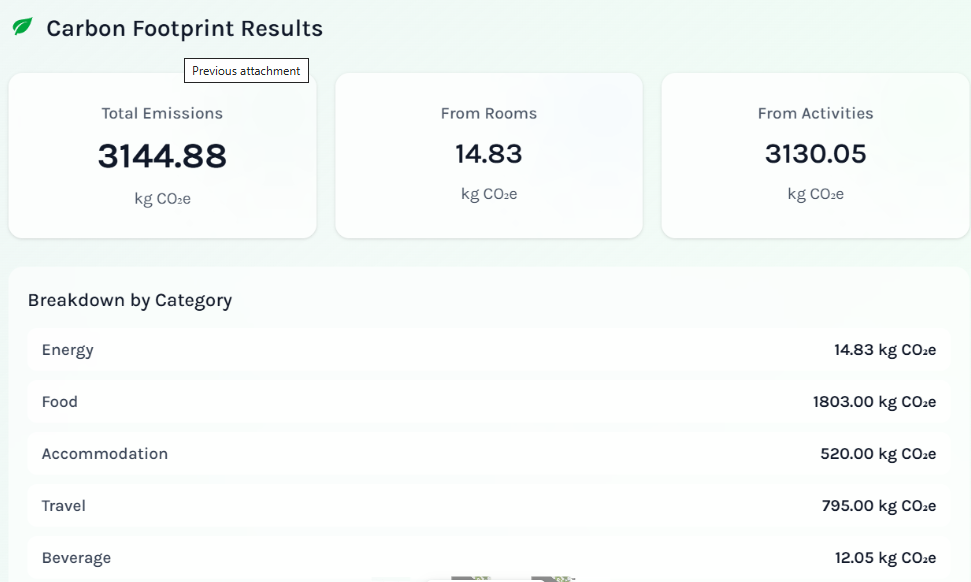Click the Breakdown by Category heading
This screenshot has height=582, width=971.
(130, 300)
